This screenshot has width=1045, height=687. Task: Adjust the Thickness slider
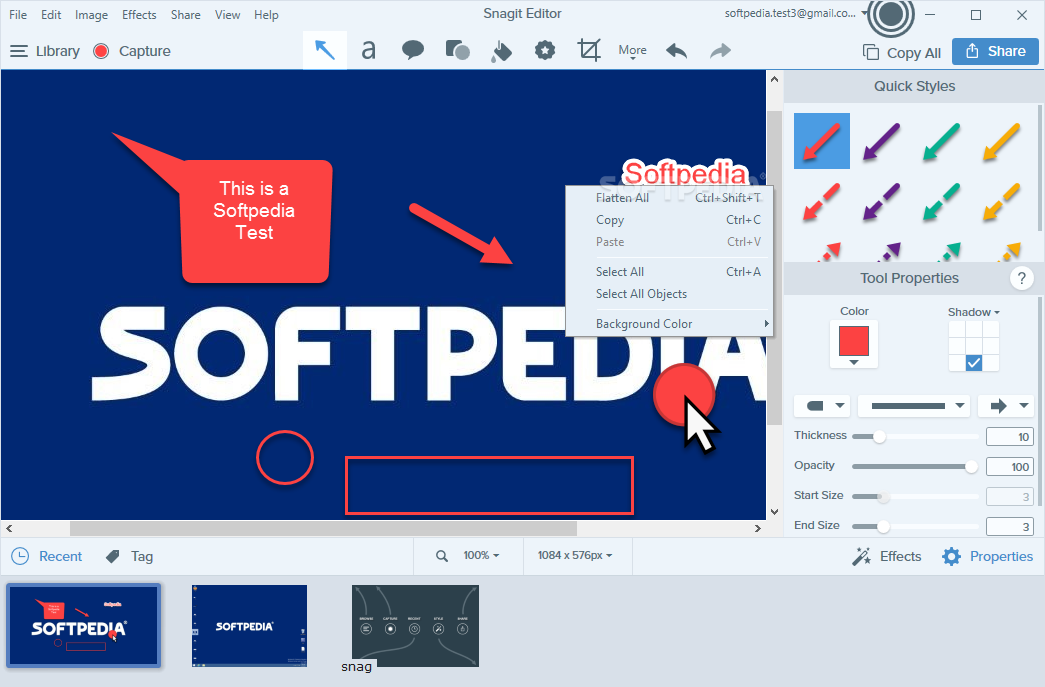[880, 436]
